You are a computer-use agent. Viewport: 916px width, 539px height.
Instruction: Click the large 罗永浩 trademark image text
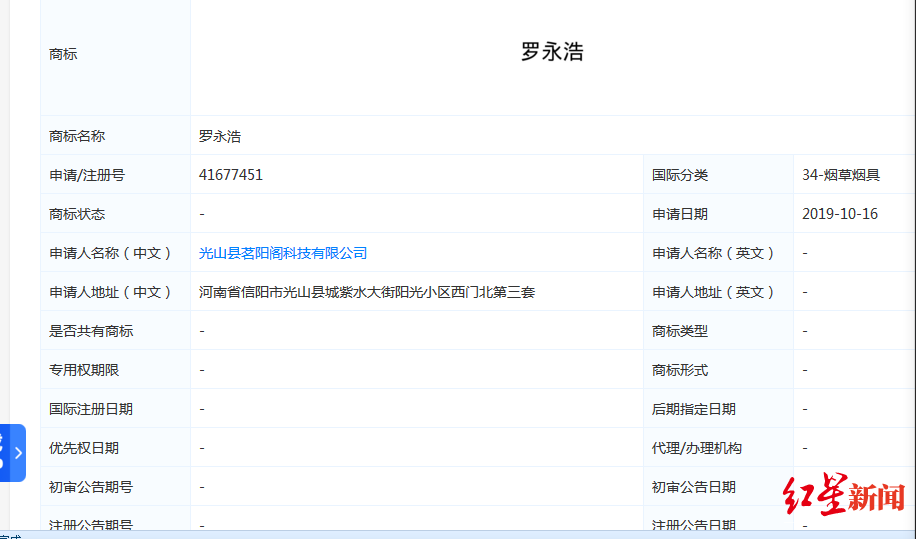point(552,52)
